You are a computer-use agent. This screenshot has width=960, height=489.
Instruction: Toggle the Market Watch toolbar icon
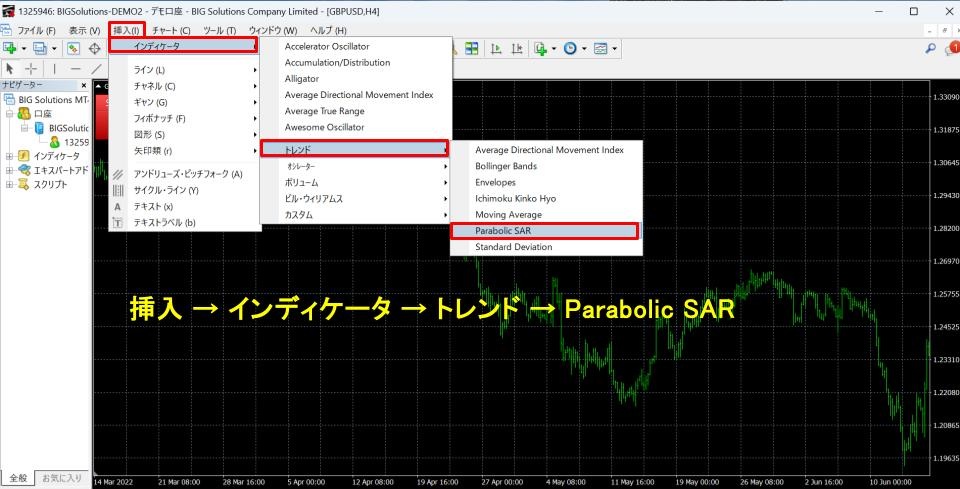click(73, 48)
